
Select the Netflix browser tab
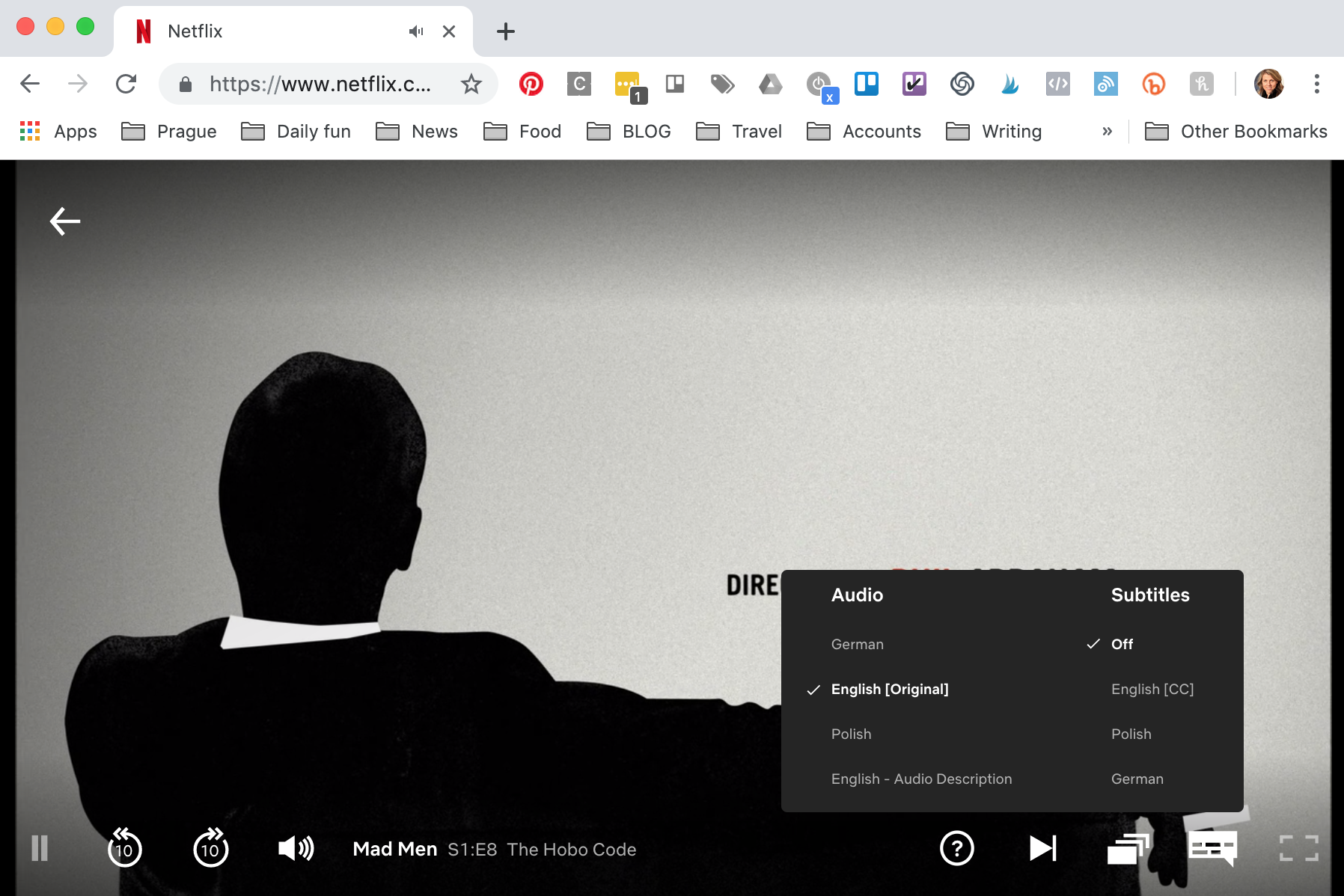(293, 31)
